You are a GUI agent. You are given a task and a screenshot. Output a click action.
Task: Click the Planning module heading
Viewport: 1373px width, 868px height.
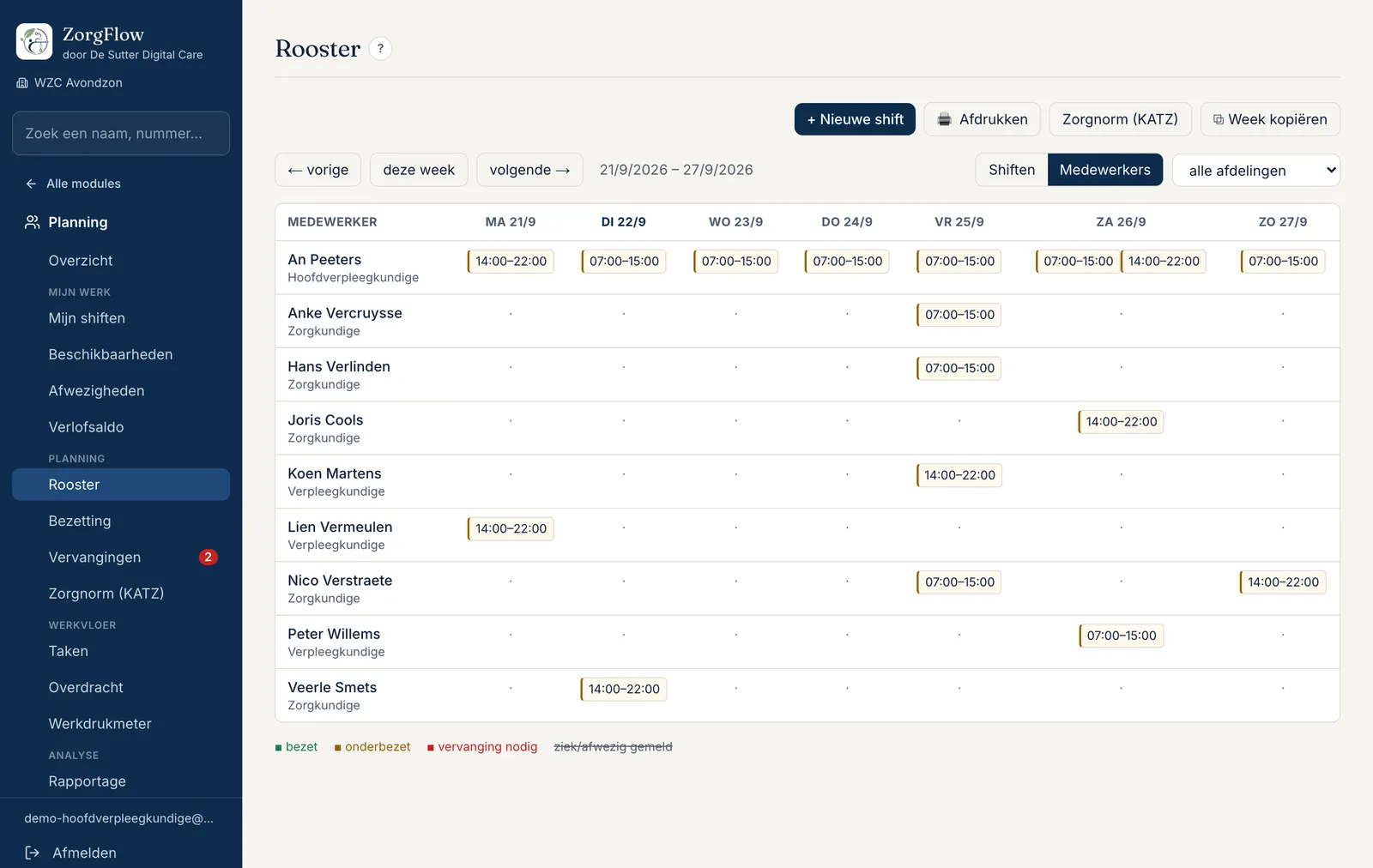pyautogui.click(x=78, y=222)
